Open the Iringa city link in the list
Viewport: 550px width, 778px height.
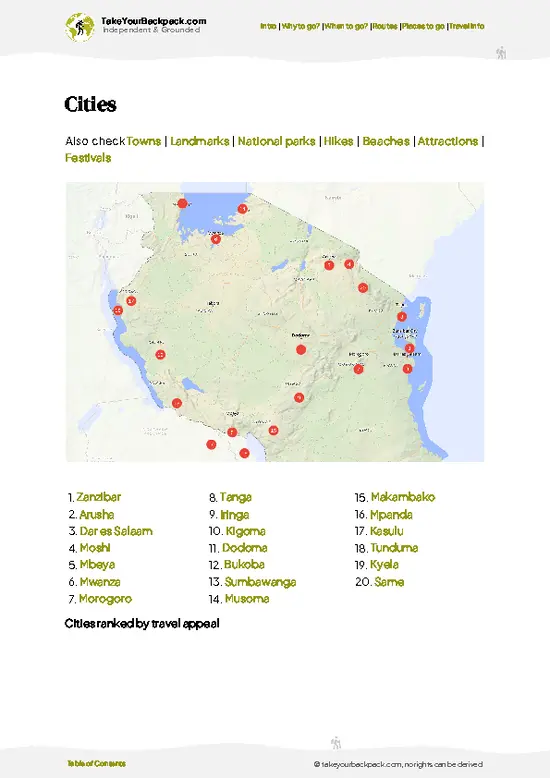235,515
